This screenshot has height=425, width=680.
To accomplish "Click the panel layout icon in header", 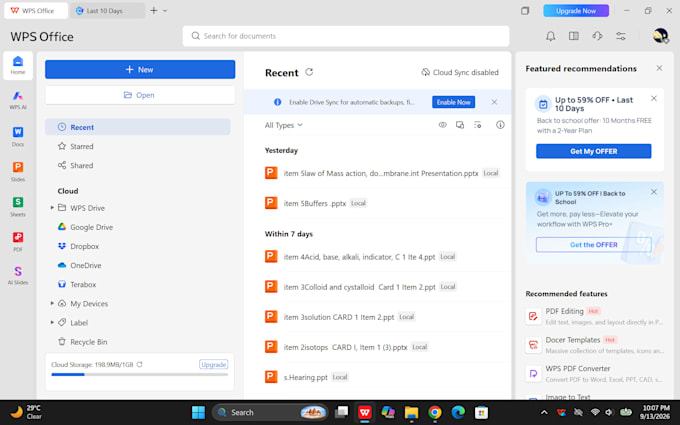I will point(574,36).
